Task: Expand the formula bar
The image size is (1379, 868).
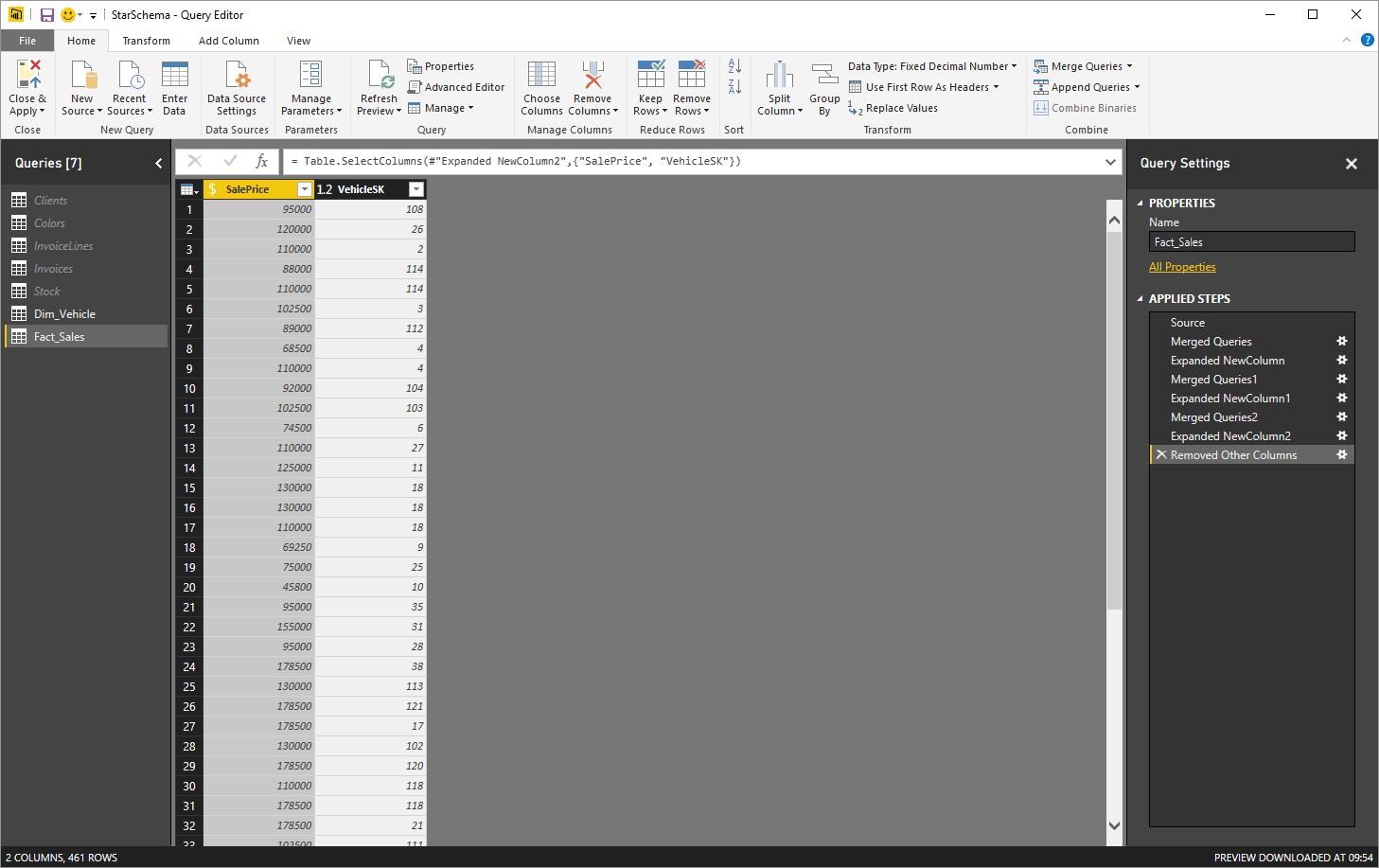Action: click(1110, 162)
